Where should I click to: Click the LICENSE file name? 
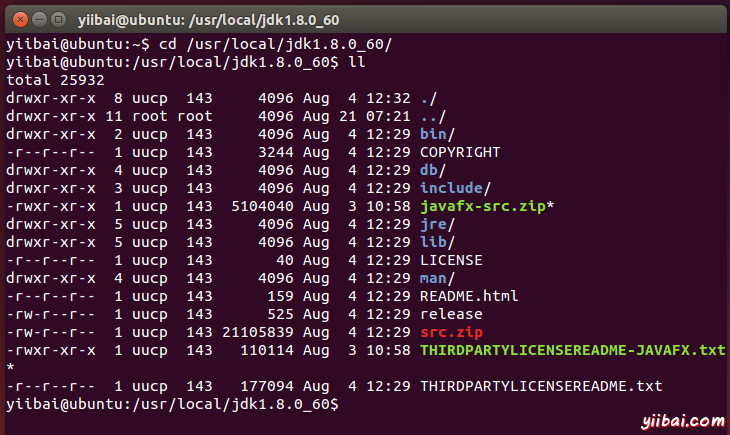450,260
